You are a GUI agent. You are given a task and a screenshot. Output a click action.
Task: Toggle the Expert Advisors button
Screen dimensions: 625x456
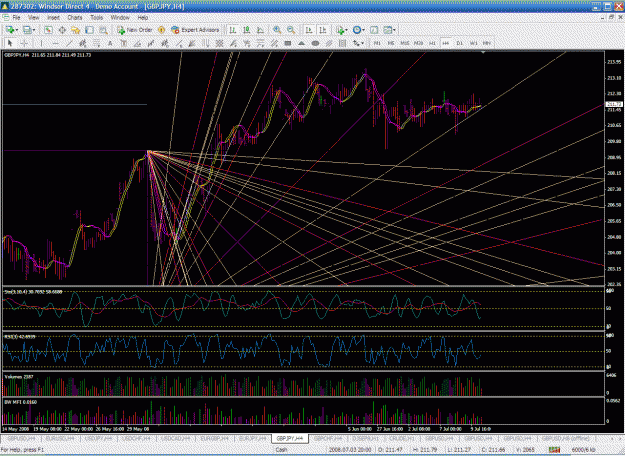(195, 30)
